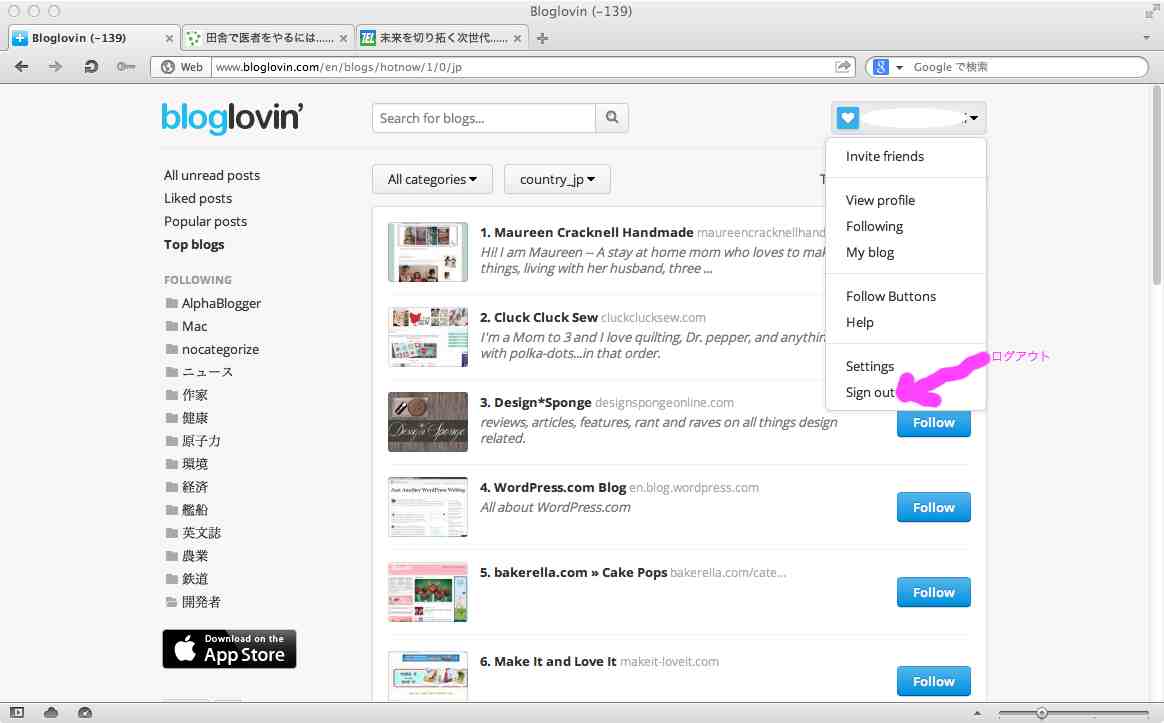Image resolution: width=1164 pixels, height=723 pixels.
Task: Adjust the zoom slider in status bar
Action: click(1042, 713)
